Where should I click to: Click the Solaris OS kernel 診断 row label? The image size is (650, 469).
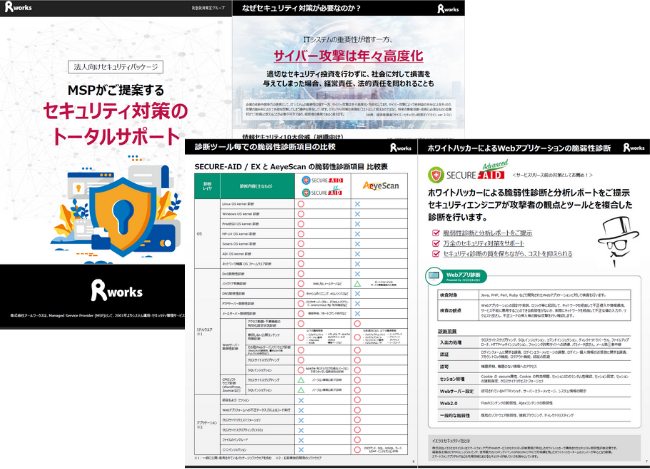point(239,244)
